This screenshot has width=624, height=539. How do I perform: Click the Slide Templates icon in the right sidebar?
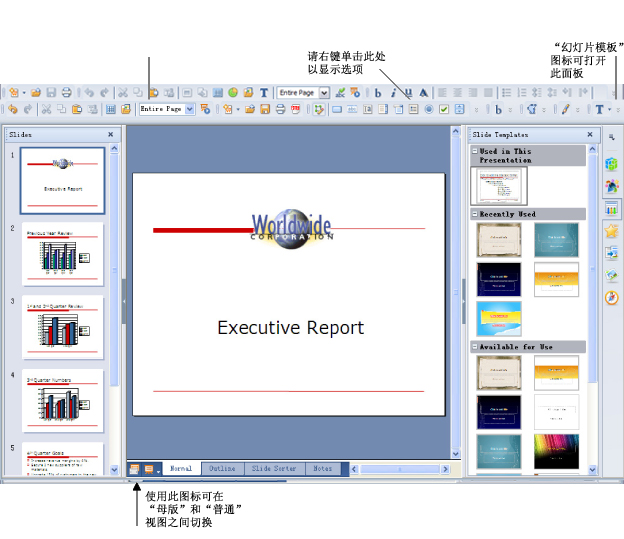click(612, 208)
